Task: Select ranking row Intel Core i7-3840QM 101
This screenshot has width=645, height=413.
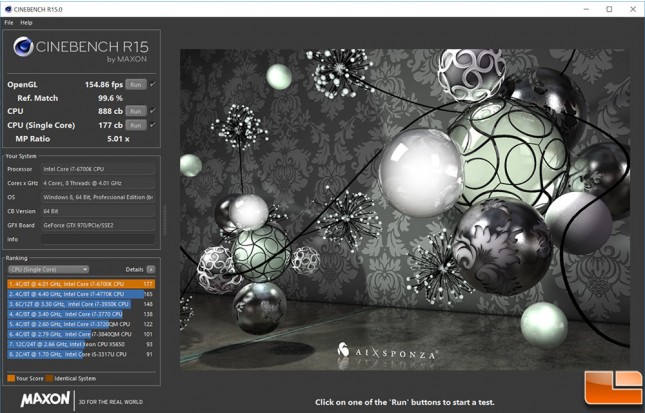Action: click(x=81, y=334)
